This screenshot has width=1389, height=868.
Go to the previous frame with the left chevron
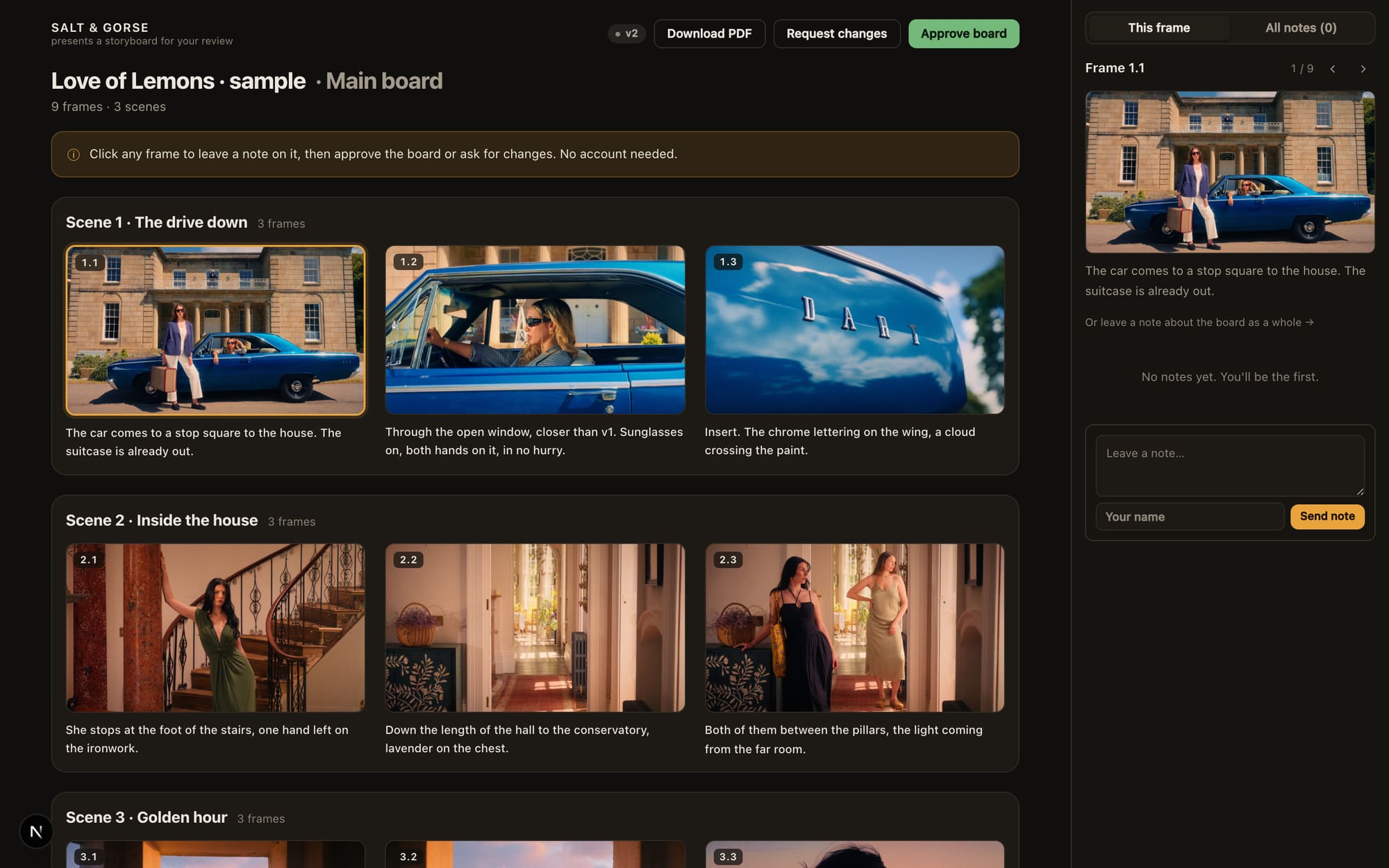click(x=1333, y=69)
